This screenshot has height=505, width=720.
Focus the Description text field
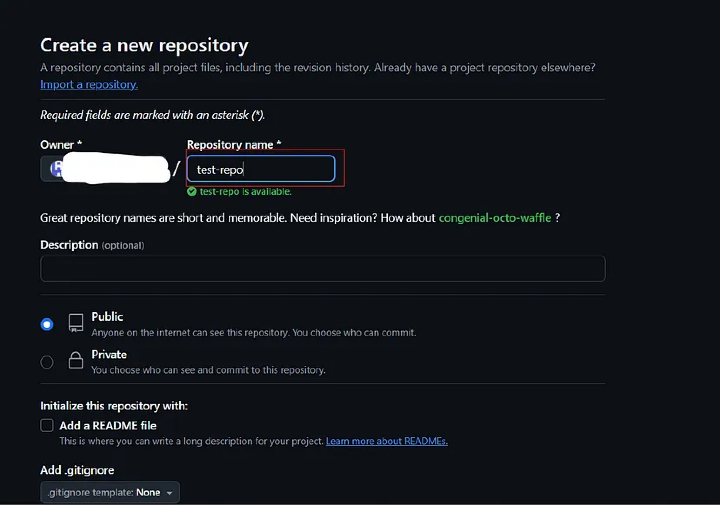point(322,268)
